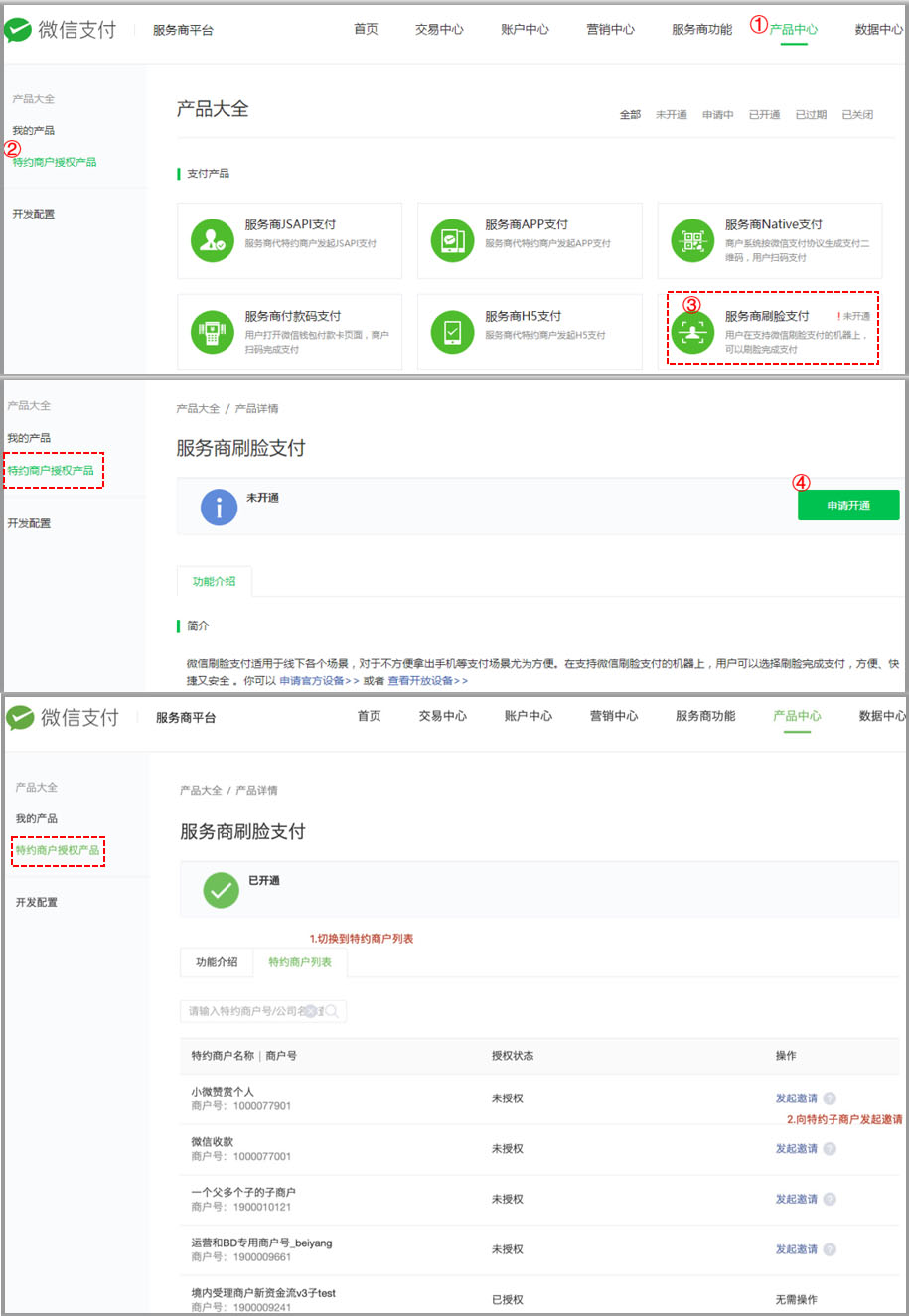Click the green checkmark icon beside 已开通 status
Screen dimensions: 909x1316
tap(221, 889)
